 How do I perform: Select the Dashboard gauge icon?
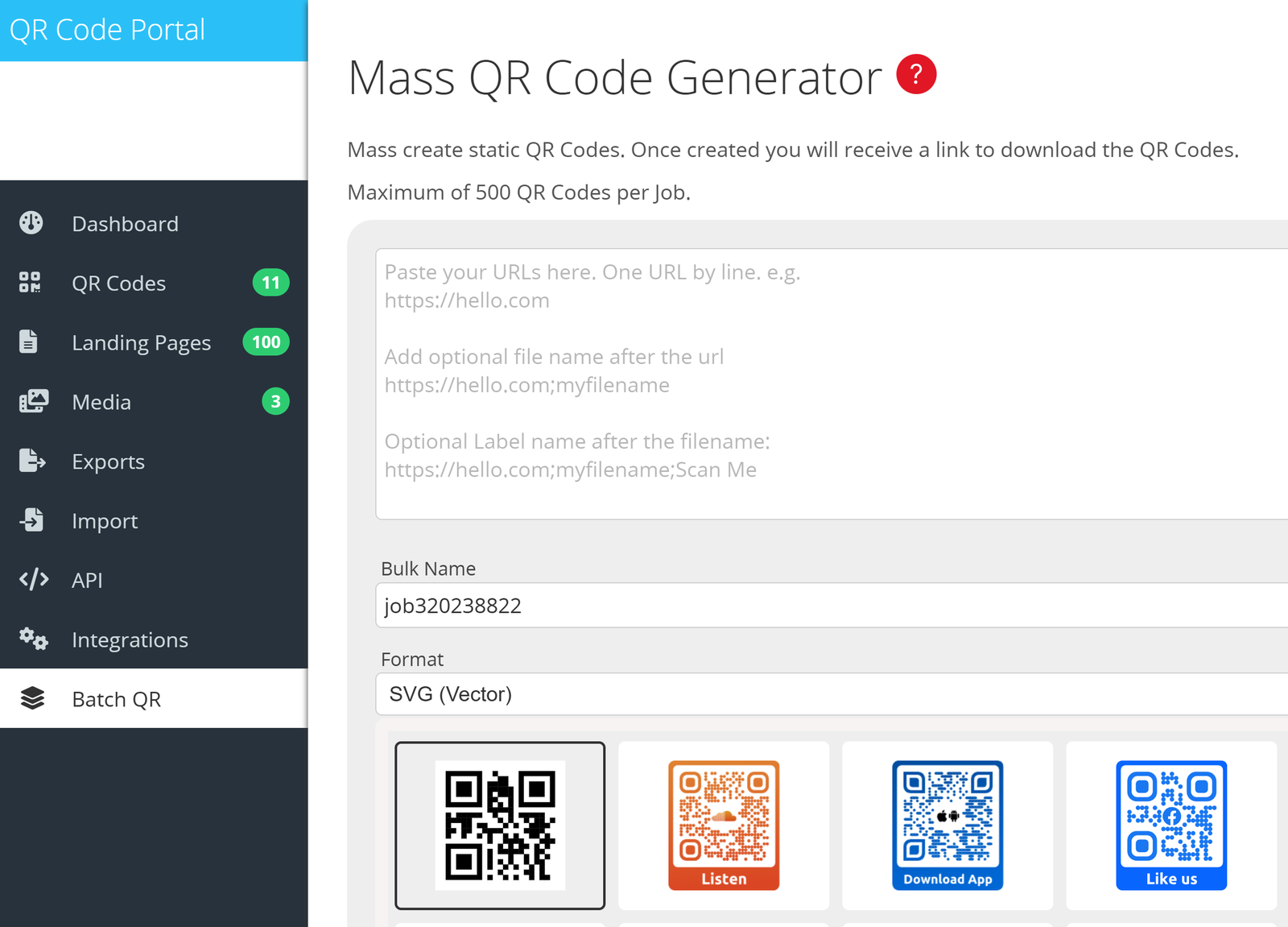[30, 223]
